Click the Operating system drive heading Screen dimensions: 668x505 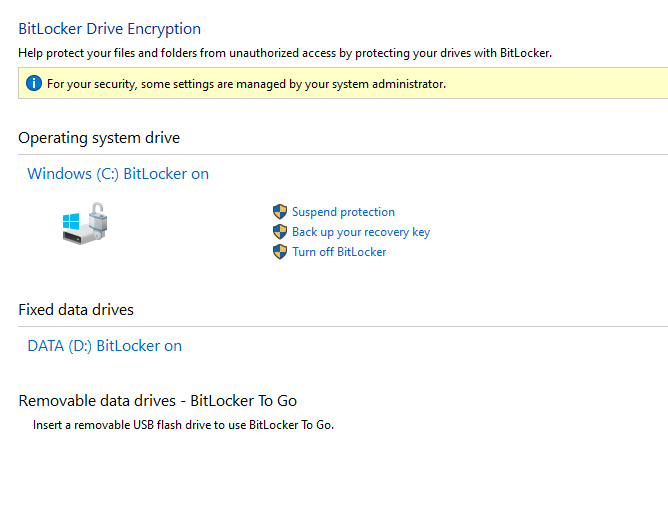(x=99, y=138)
